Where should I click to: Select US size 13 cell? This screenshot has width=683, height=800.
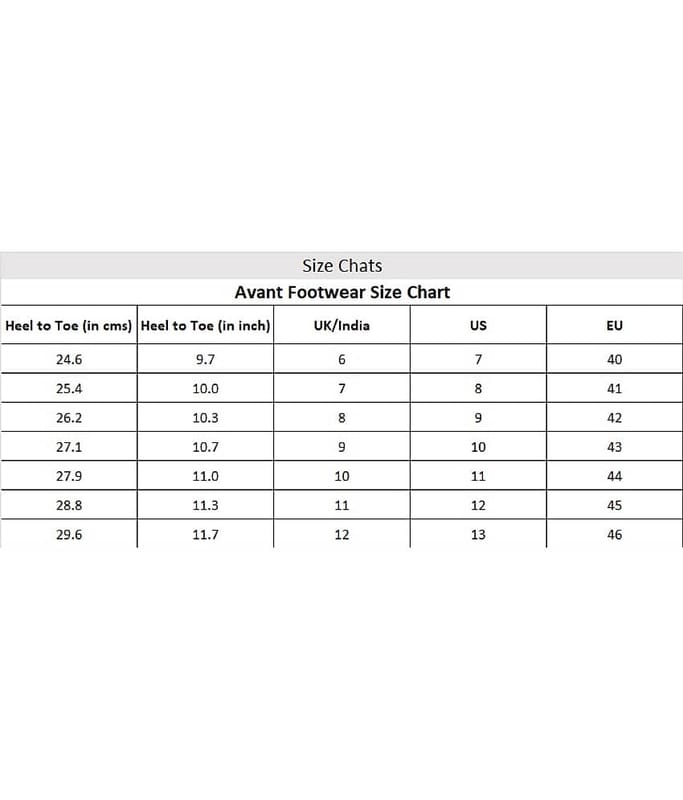(478, 534)
